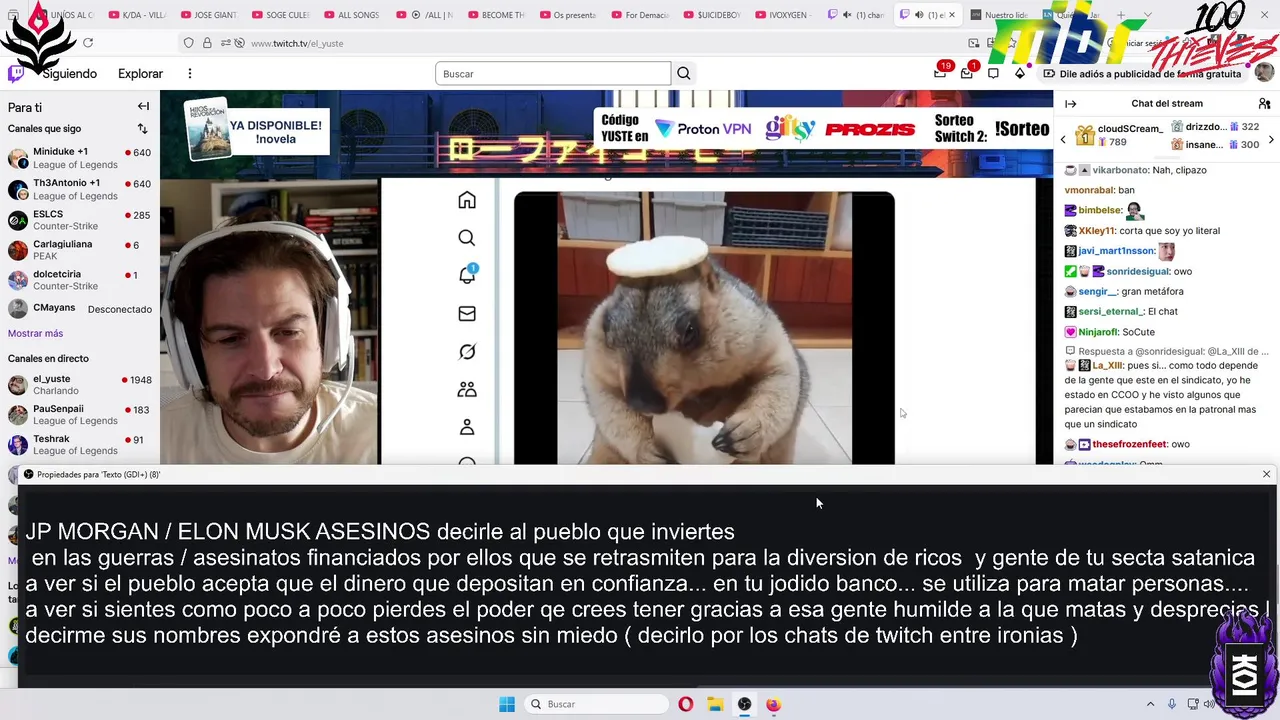Switch to Explorar tab
The image size is (1280, 720).
[x=140, y=73]
